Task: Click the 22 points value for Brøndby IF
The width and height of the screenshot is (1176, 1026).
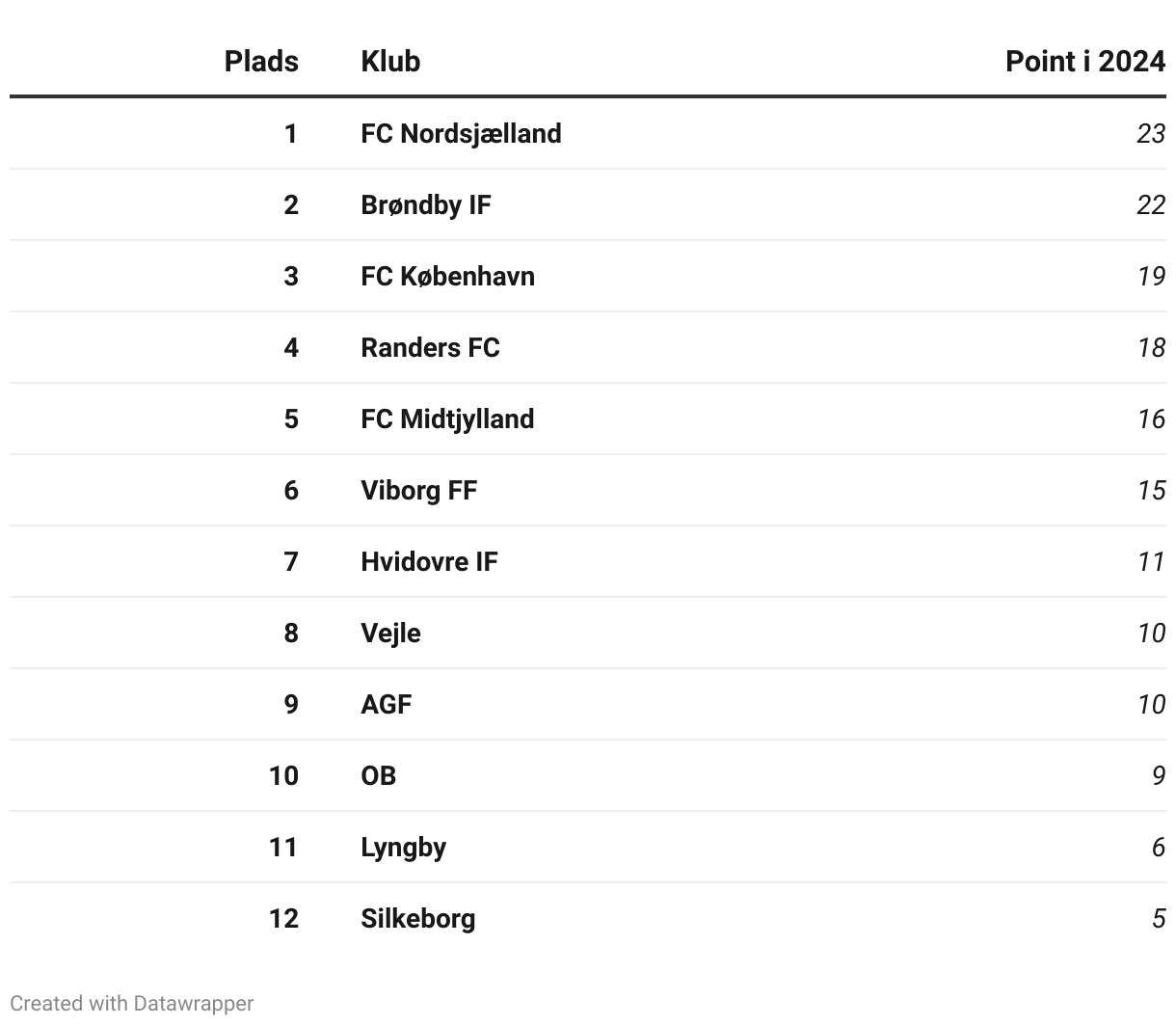Action: (1151, 204)
